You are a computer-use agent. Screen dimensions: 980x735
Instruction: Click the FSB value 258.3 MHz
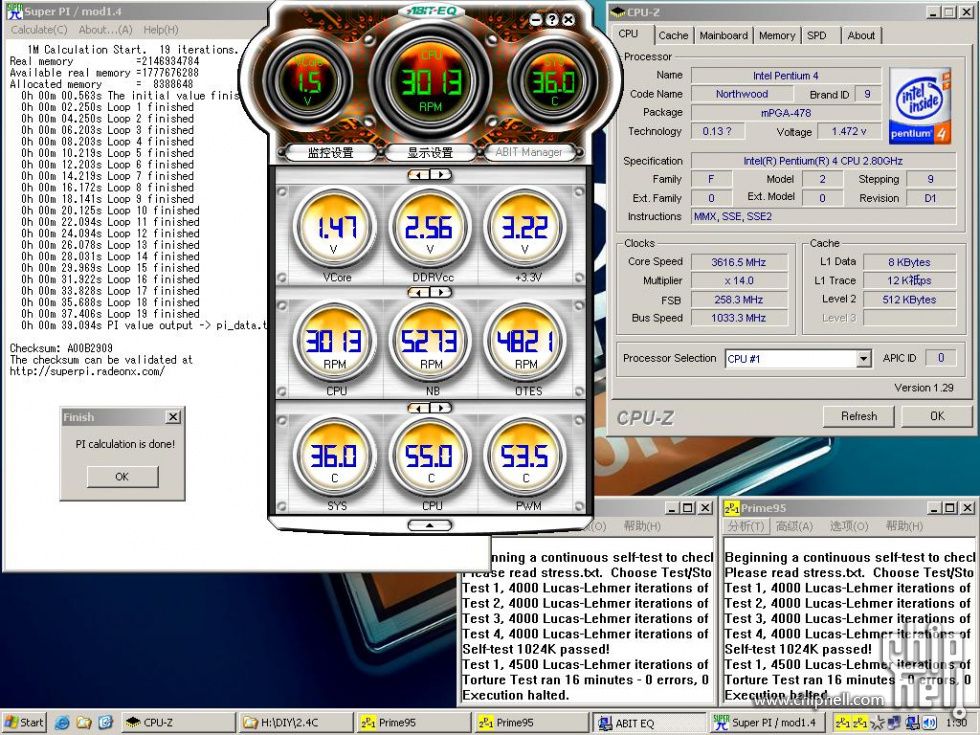[x=739, y=300]
